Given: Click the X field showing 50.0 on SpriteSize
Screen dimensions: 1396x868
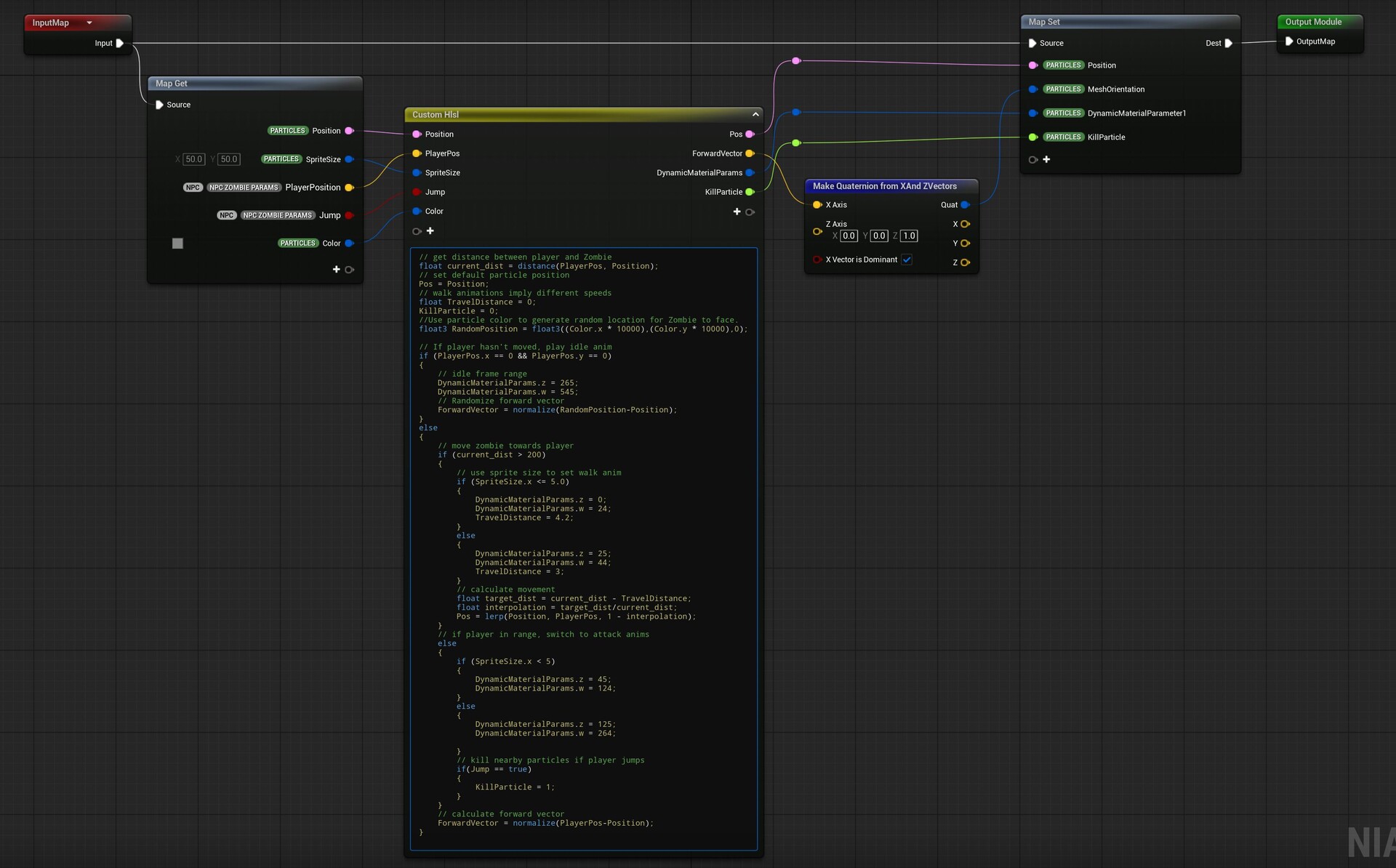Looking at the screenshot, I should click(193, 158).
